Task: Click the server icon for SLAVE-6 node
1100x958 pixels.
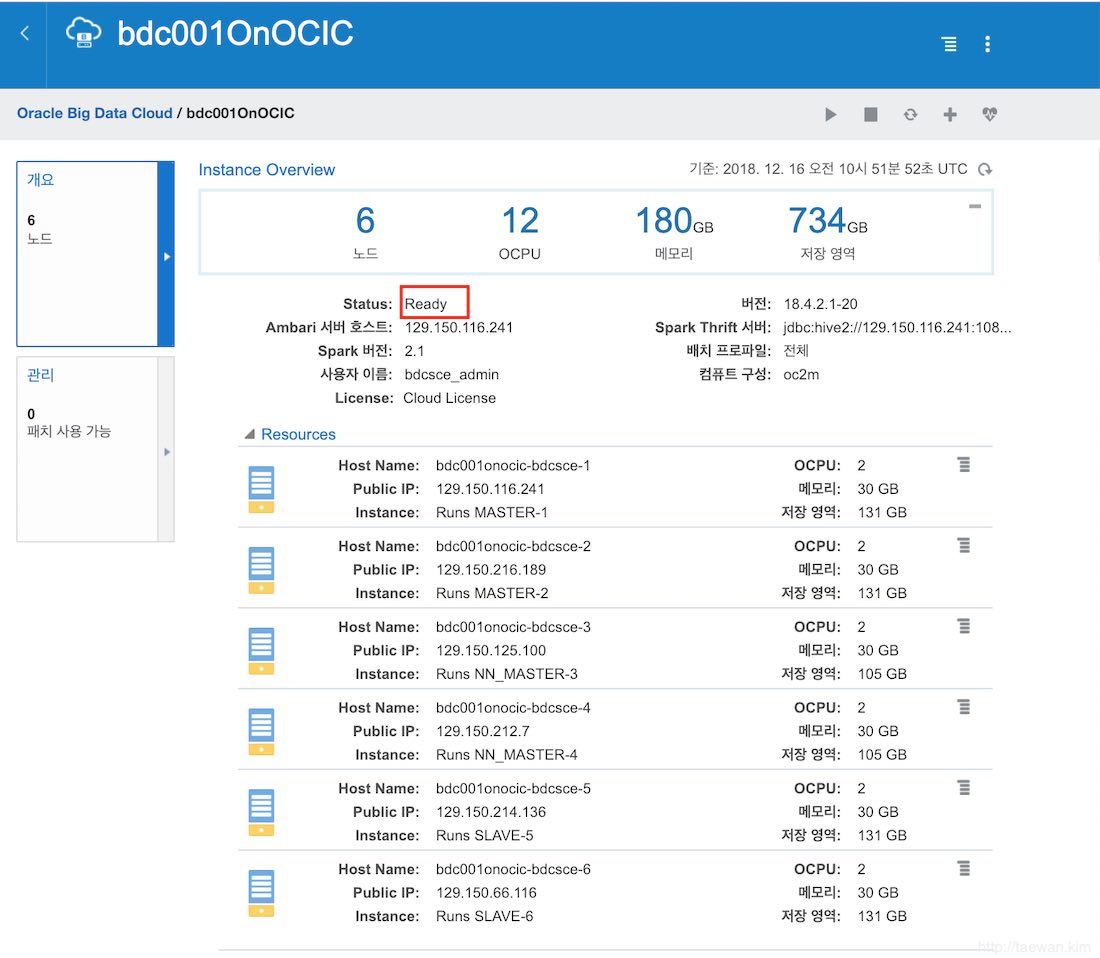Action: click(x=261, y=893)
